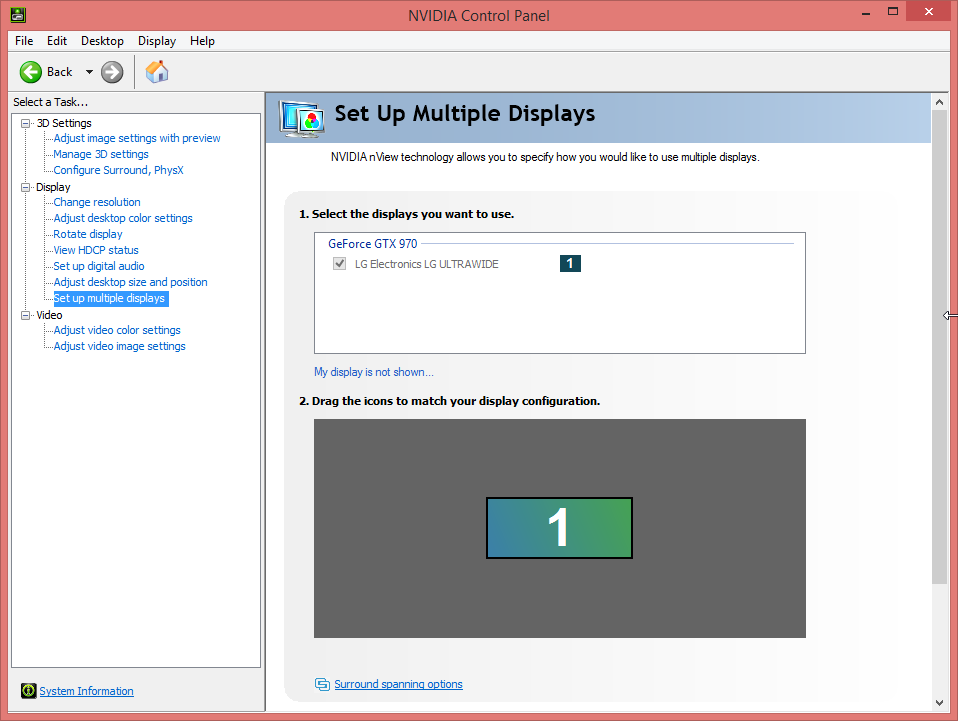Viewport: 958px width, 721px height.
Task: Click the Display category label in tree
Action: coord(53,187)
